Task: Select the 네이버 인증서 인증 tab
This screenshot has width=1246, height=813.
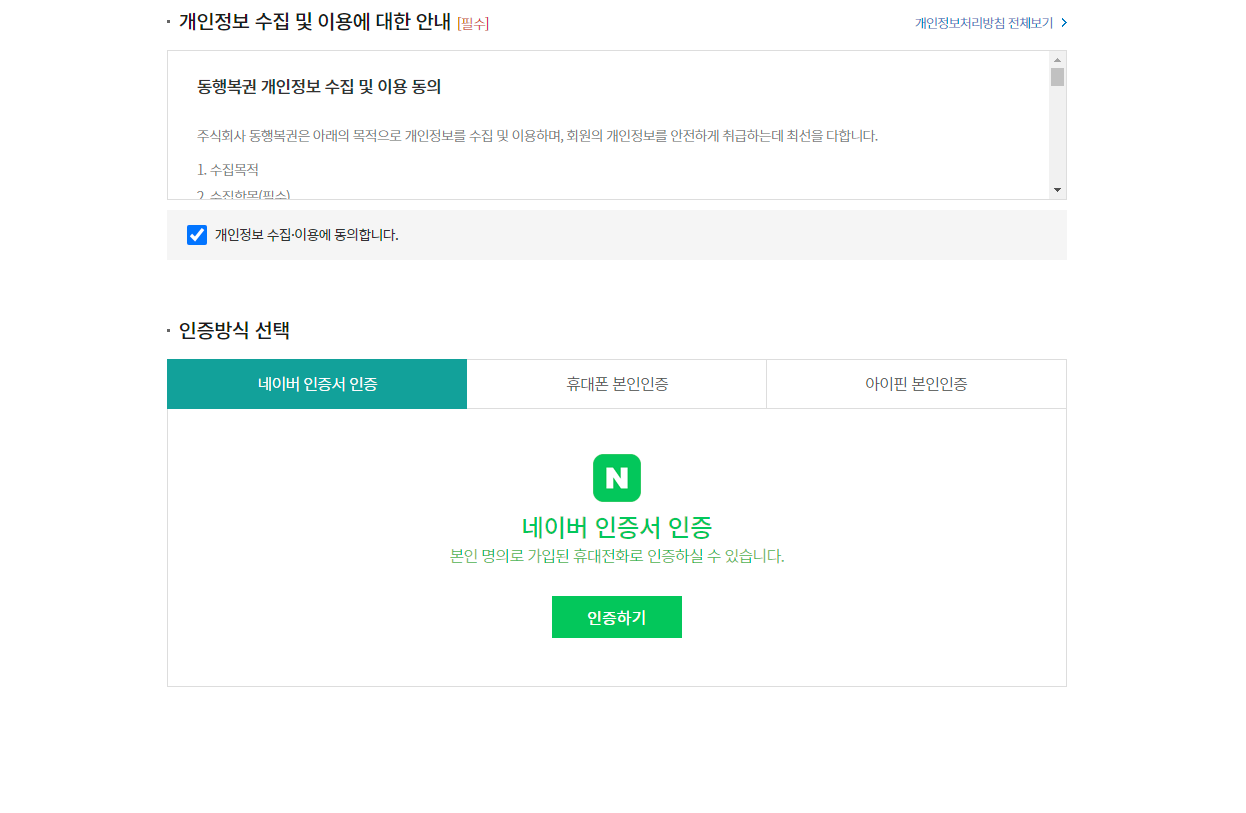Action: click(x=317, y=383)
